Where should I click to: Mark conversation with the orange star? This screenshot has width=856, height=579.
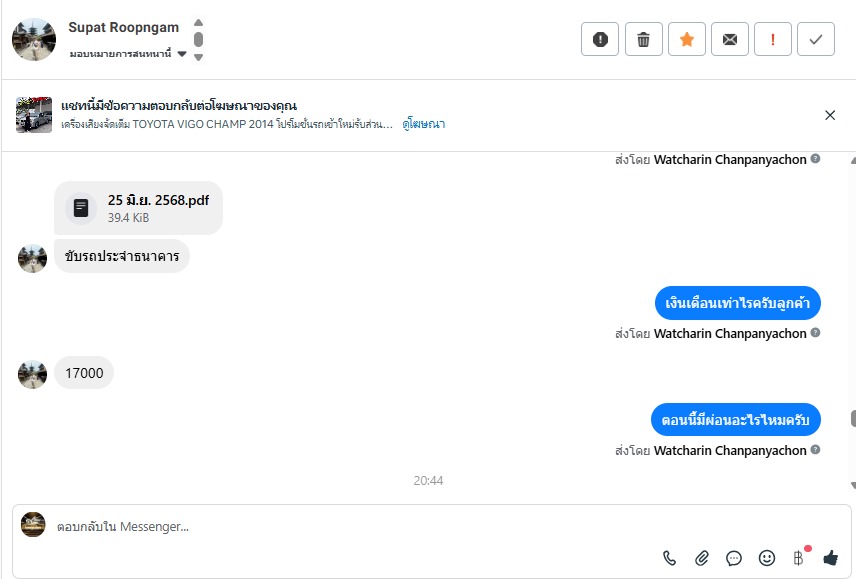click(x=686, y=39)
